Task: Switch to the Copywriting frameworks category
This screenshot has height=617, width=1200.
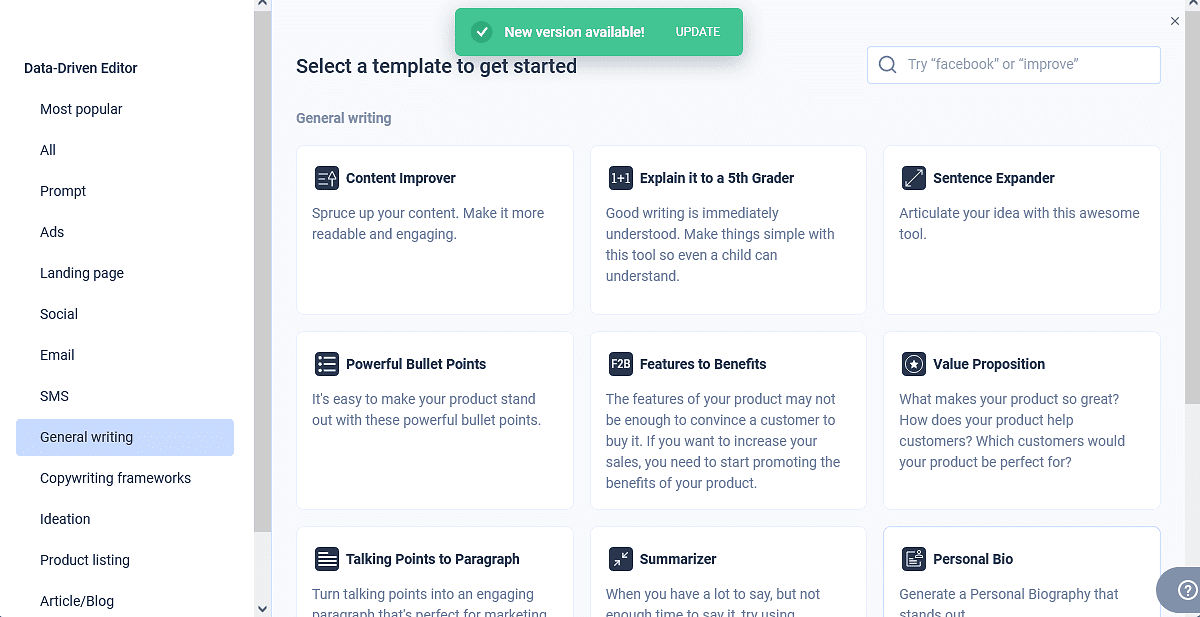Action: coord(115,478)
